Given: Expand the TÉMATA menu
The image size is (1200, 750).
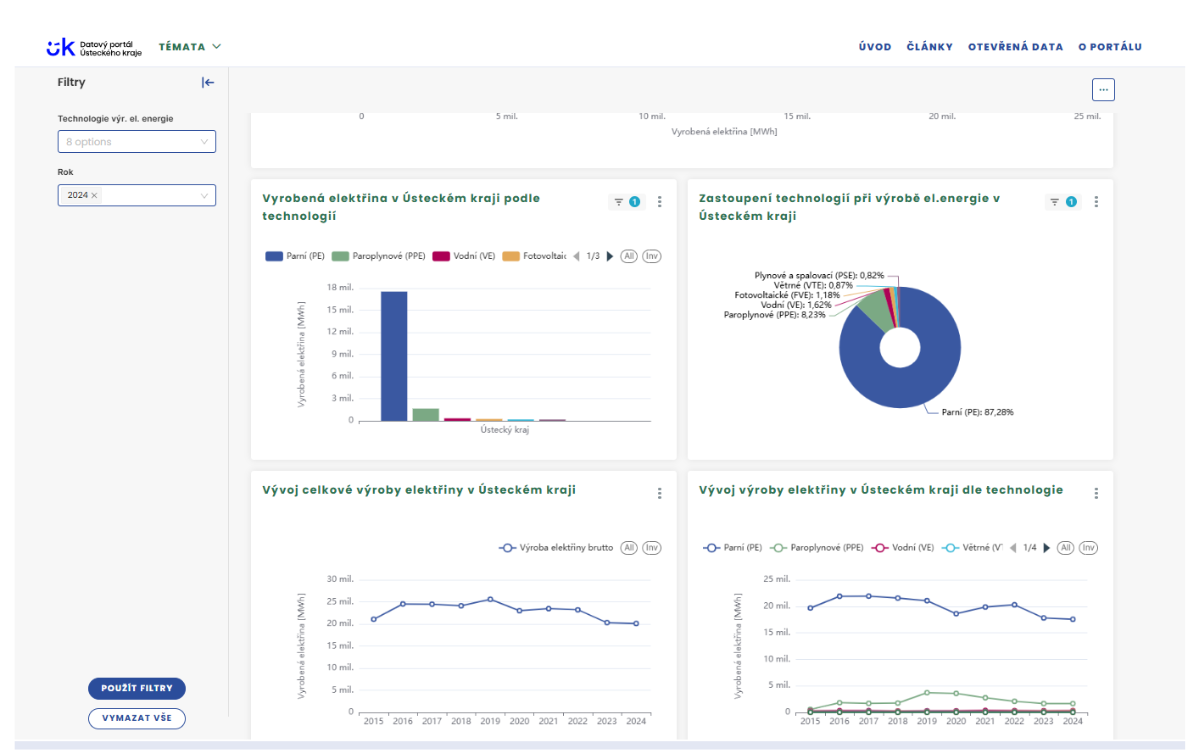Looking at the screenshot, I should point(190,47).
